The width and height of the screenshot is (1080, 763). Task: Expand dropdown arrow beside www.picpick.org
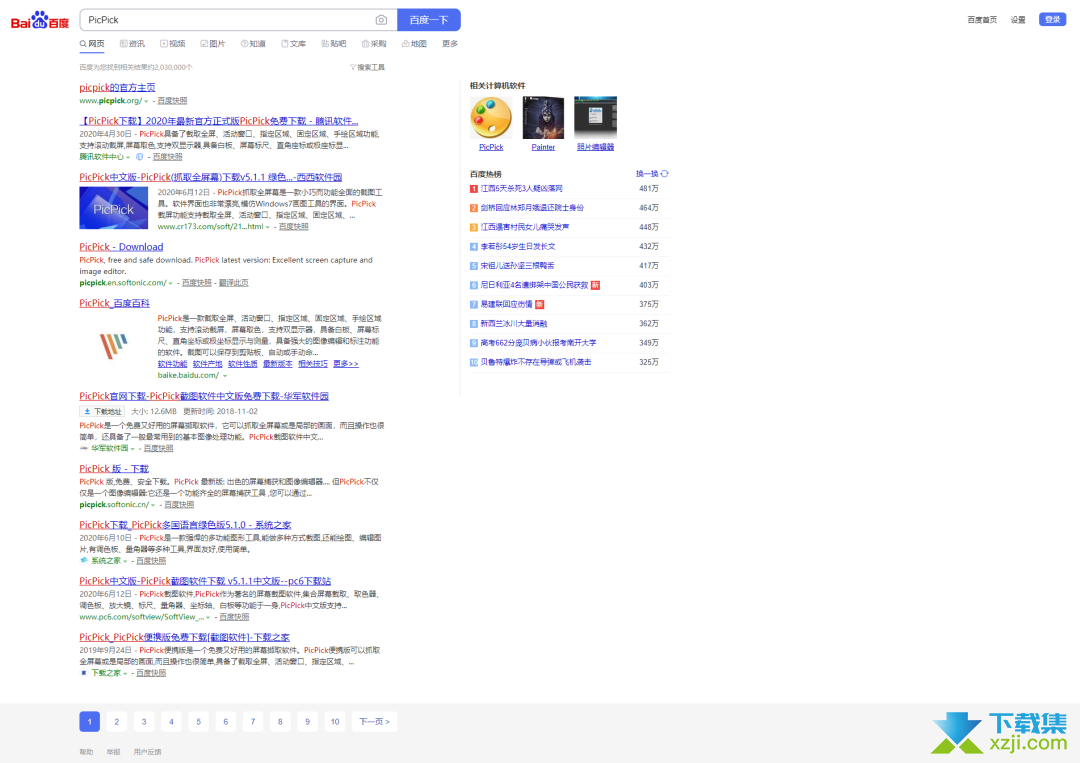[x=146, y=101]
